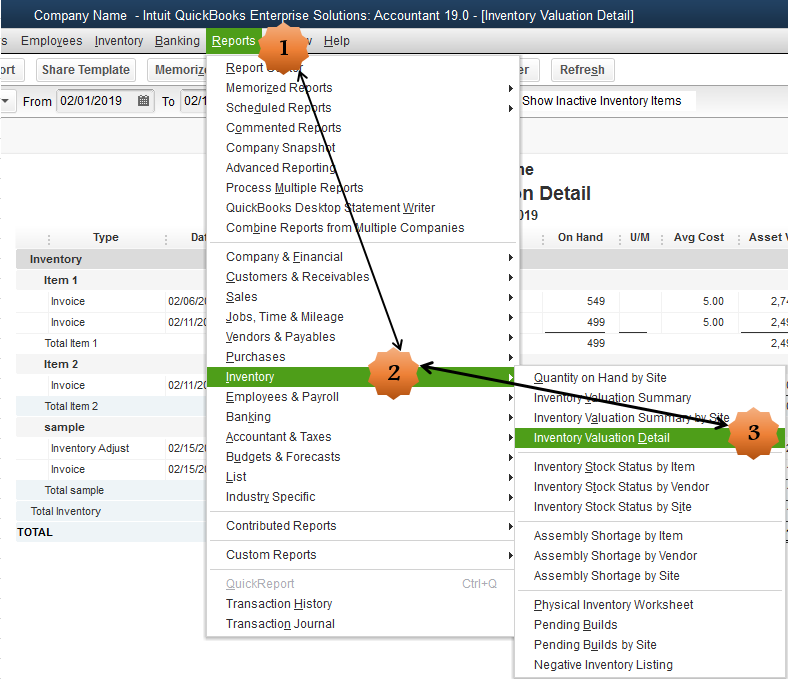Image resolution: width=788 pixels, height=679 pixels.
Task: Choose Combine Reports from Multiple Companies
Action: [362, 228]
